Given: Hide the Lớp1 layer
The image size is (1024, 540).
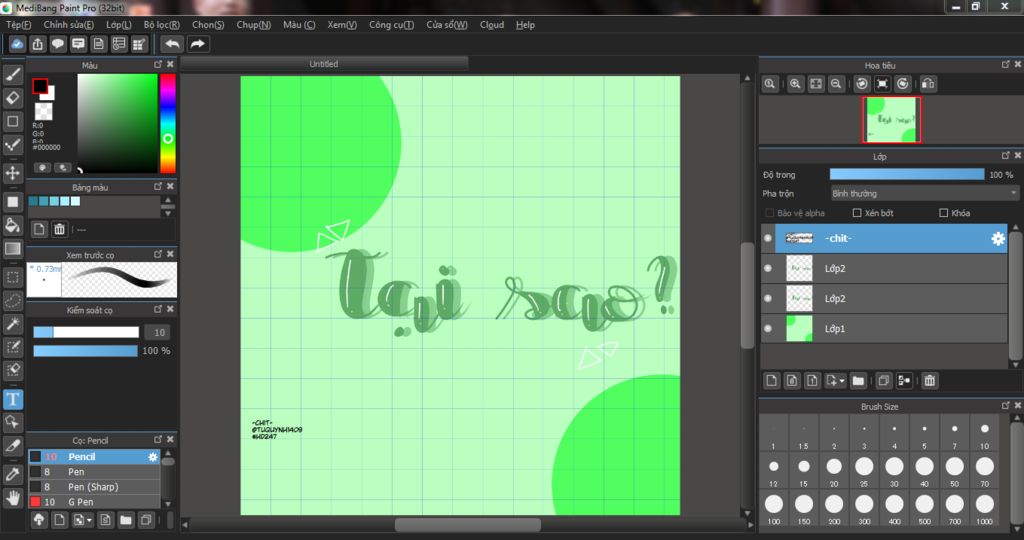Looking at the screenshot, I should pos(768,328).
